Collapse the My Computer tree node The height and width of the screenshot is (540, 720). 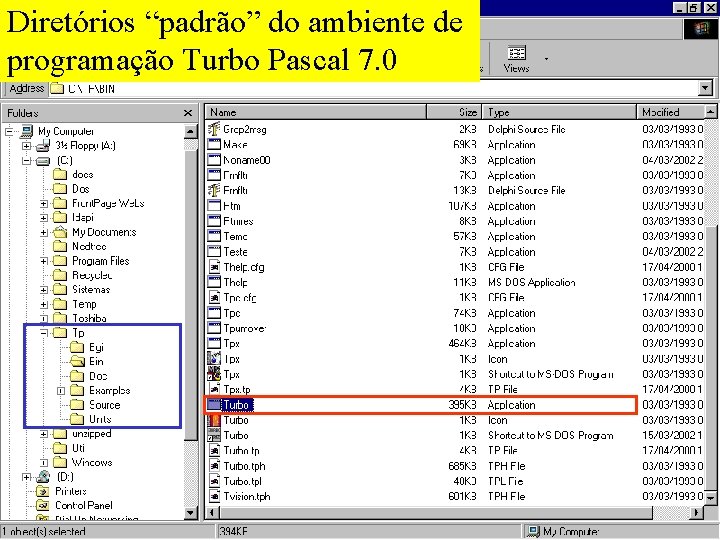point(9,132)
